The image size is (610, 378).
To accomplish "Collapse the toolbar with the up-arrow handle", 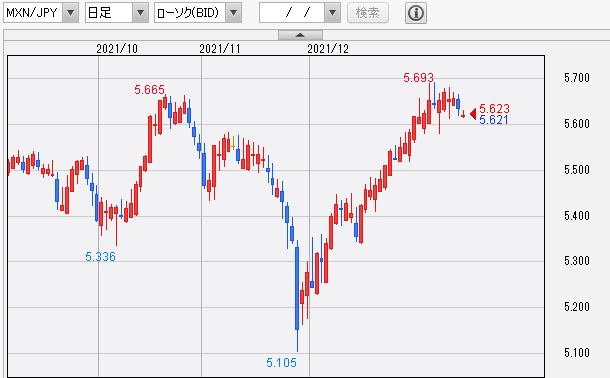I will 300,35.
